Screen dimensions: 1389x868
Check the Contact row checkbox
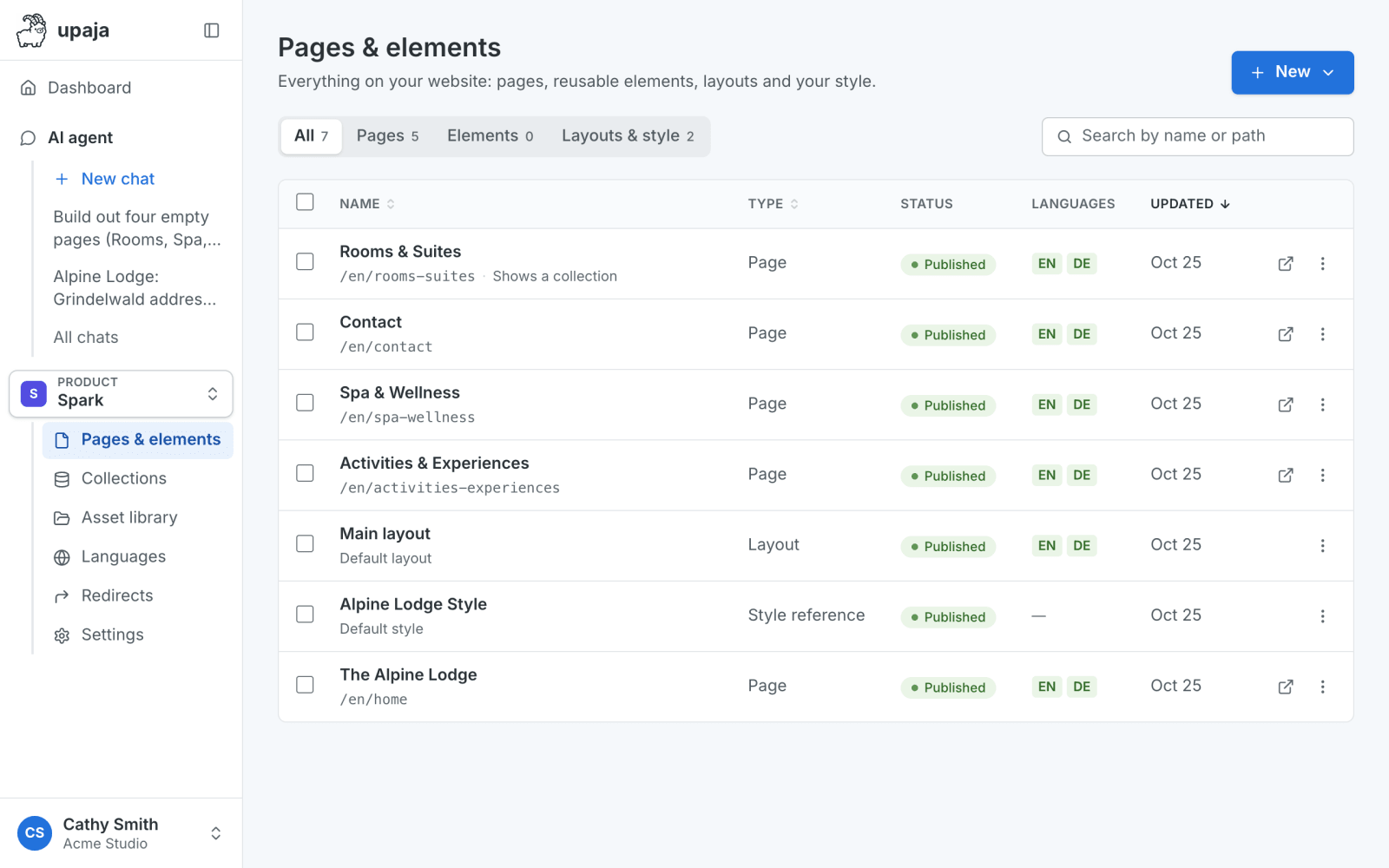coord(305,332)
